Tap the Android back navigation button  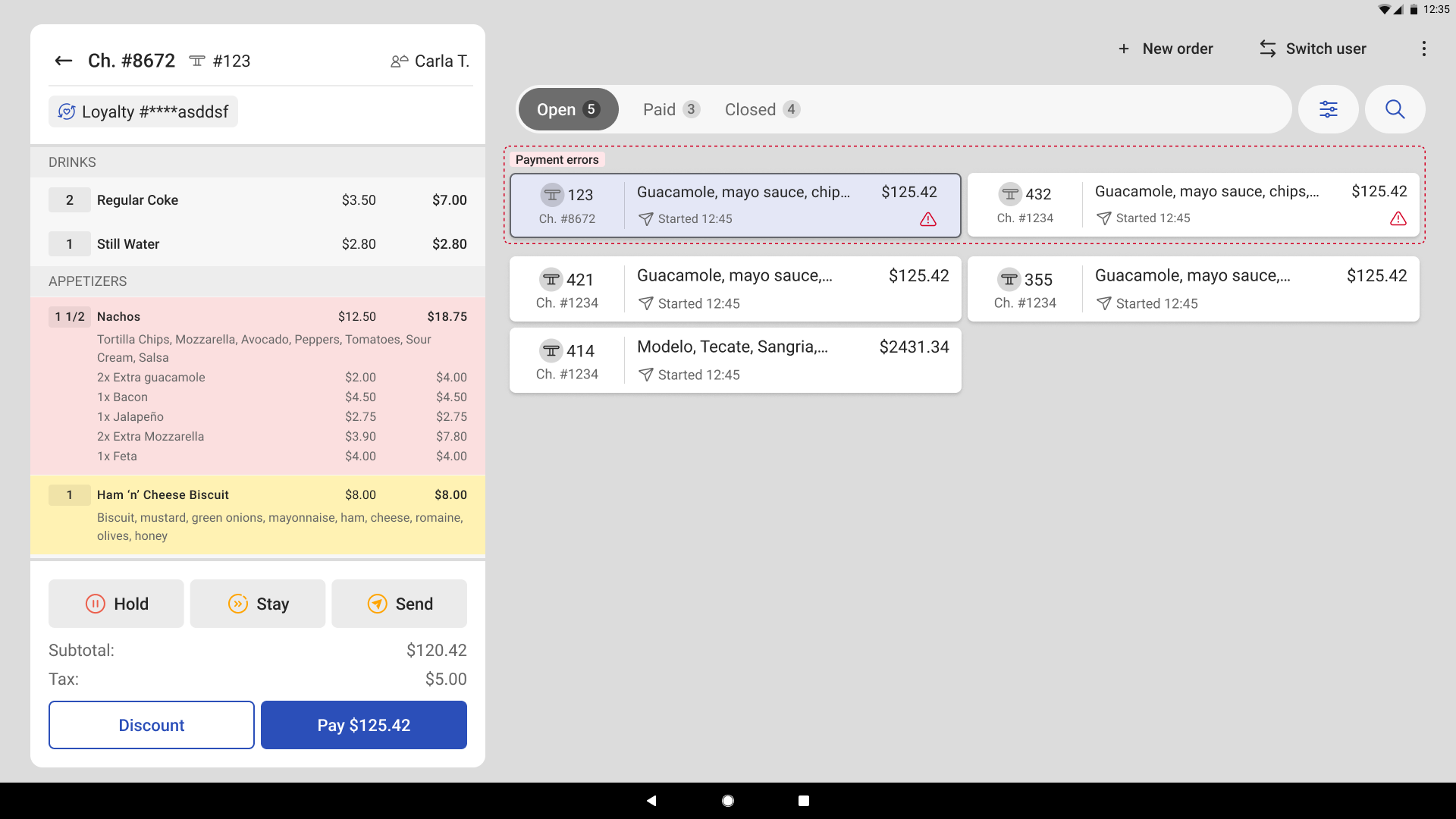pos(651,801)
